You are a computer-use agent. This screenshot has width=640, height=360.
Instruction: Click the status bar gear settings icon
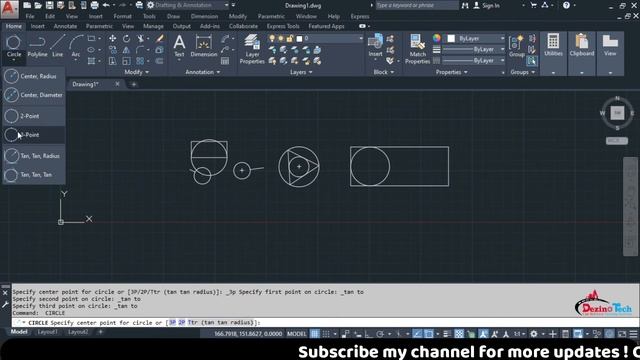(533, 334)
